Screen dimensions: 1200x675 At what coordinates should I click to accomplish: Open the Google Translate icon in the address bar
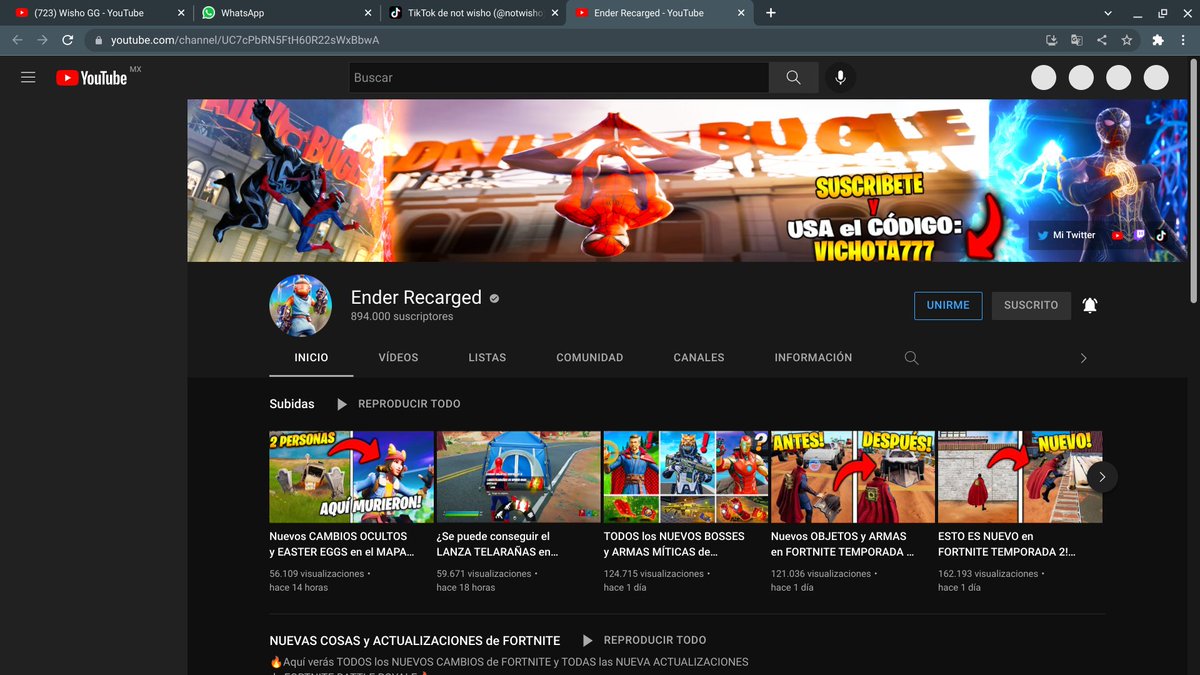tap(1076, 40)
